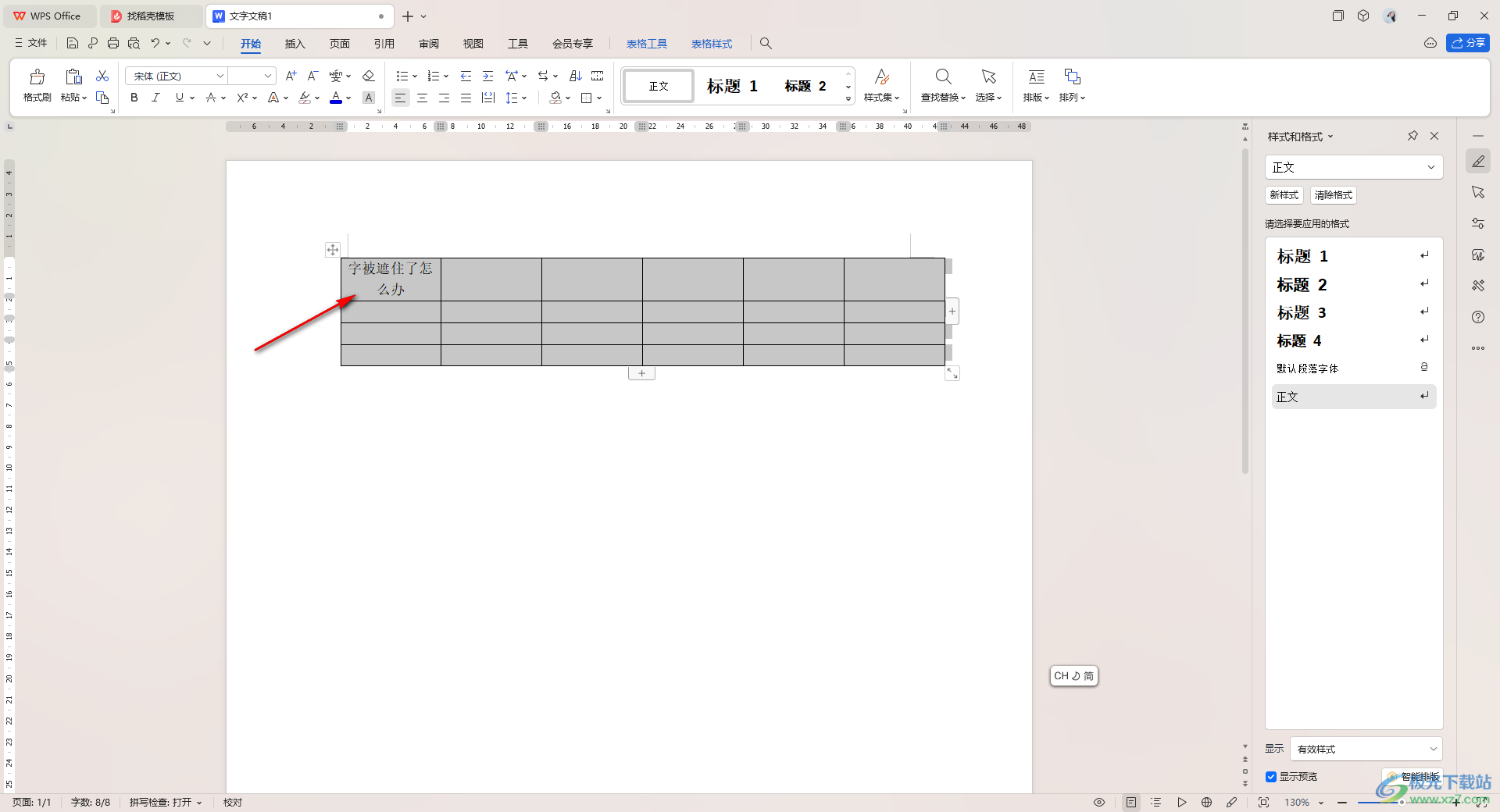Image resolution: width=1500 pixels, height=812 pixels.
Task: Add a table row with bottom plus button
Action: pyautogui.click(x=641, y=373)
